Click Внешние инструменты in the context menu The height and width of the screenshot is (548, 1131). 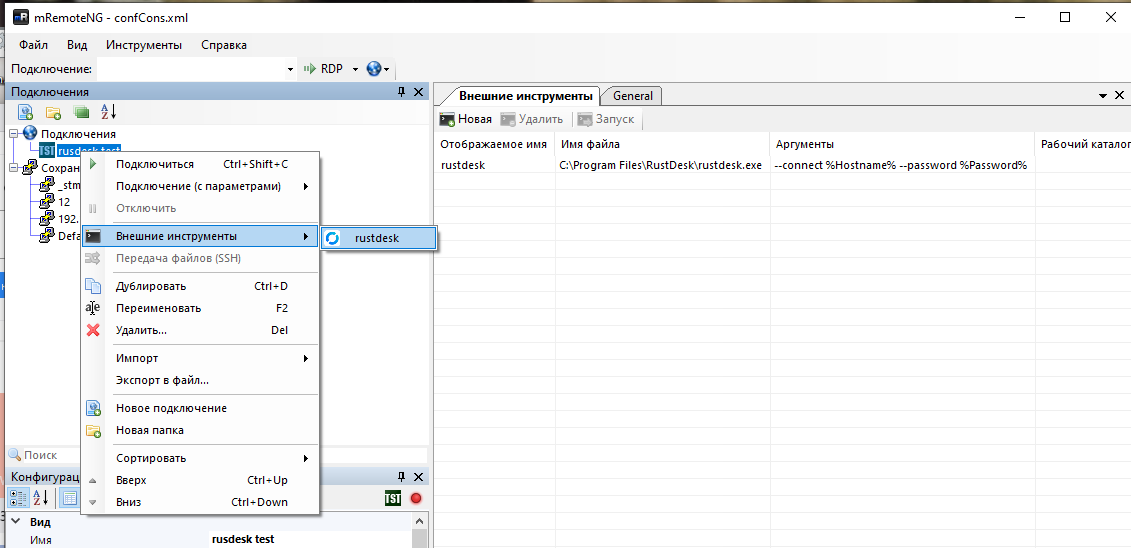pyautogui.click(x=200, y=236)
